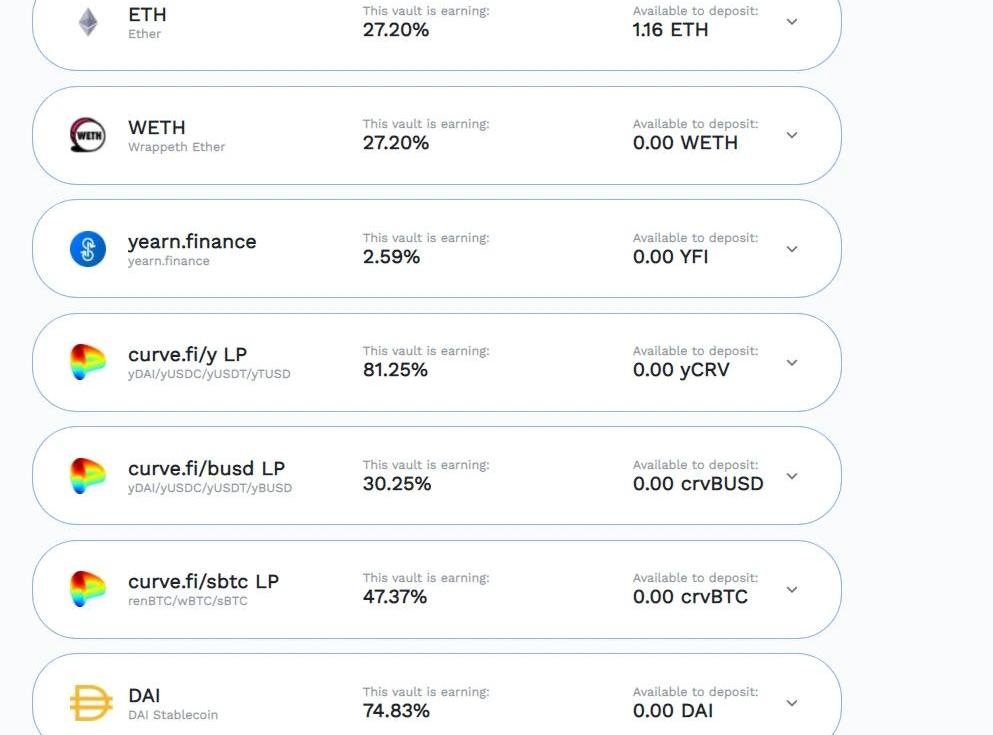Click the 81.25% earning rate value
The image size is (993, 735).
[395, 370]
